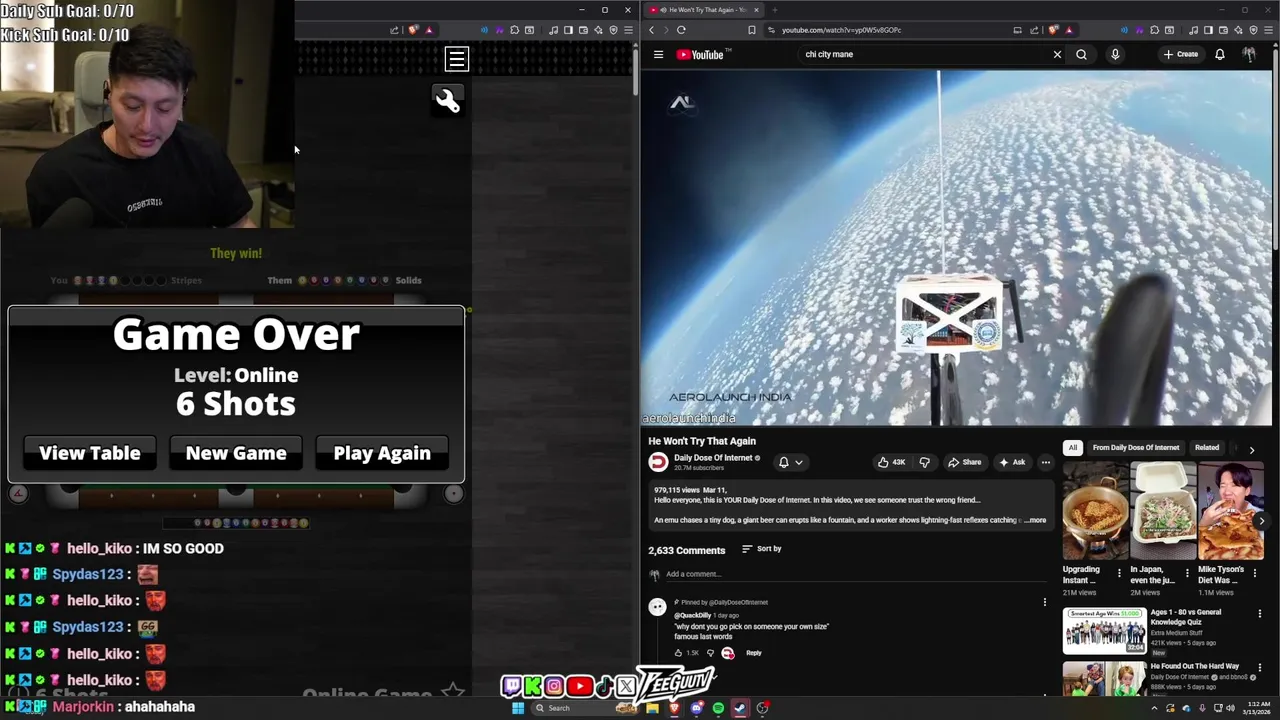This screenshot has width=1280, height=720.
Task: Click the Ask button under the video
Action: [x=1012, y=462]
